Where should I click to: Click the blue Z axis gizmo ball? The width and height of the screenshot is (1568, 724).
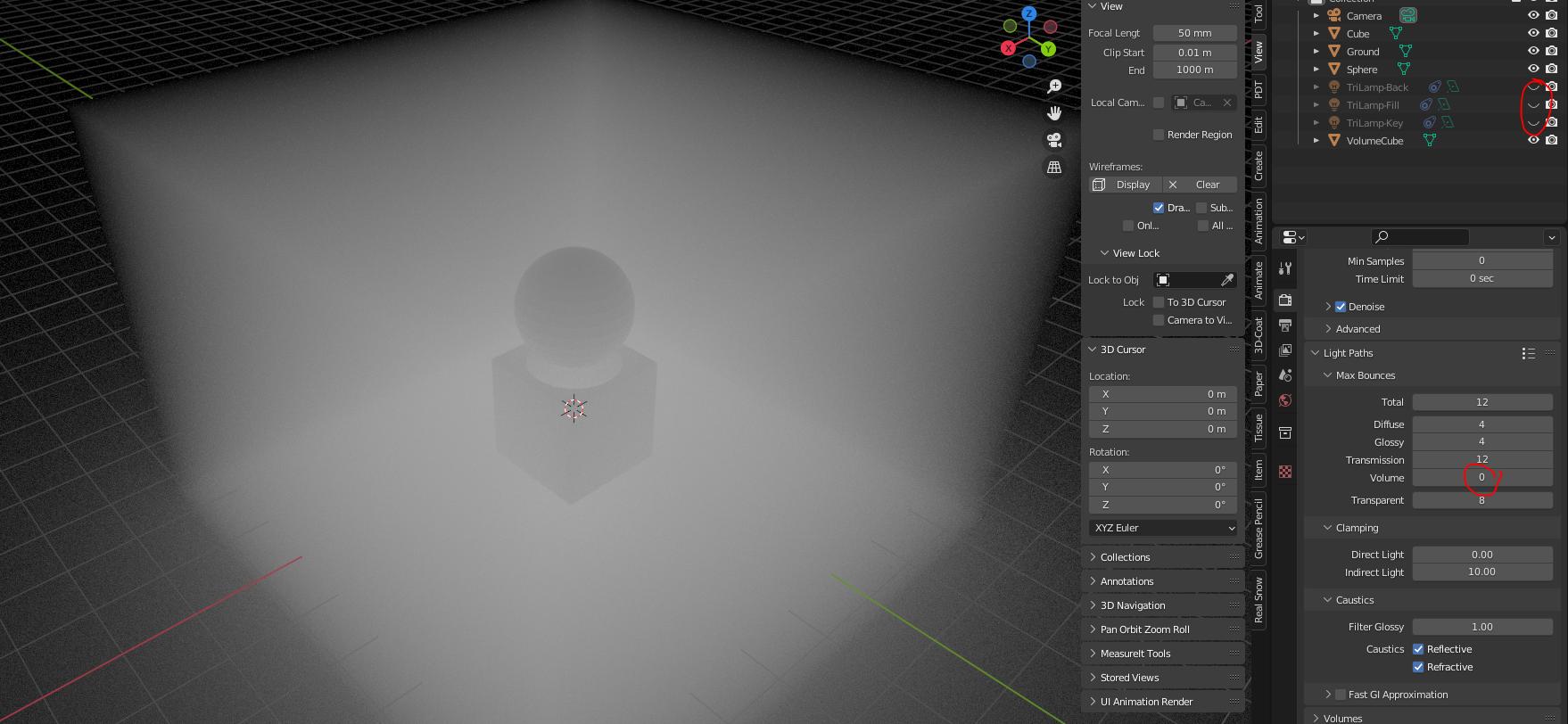point(1029,13)
